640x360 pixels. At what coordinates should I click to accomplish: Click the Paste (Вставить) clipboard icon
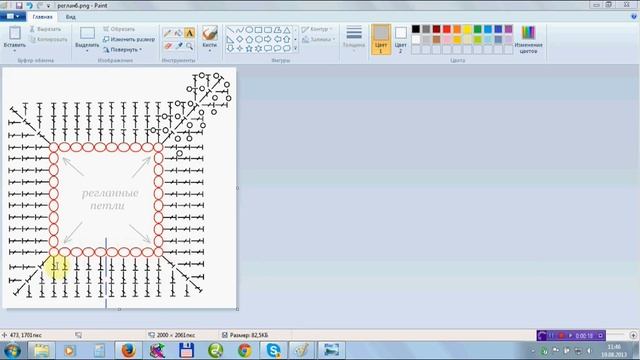(x=15, y=33)
